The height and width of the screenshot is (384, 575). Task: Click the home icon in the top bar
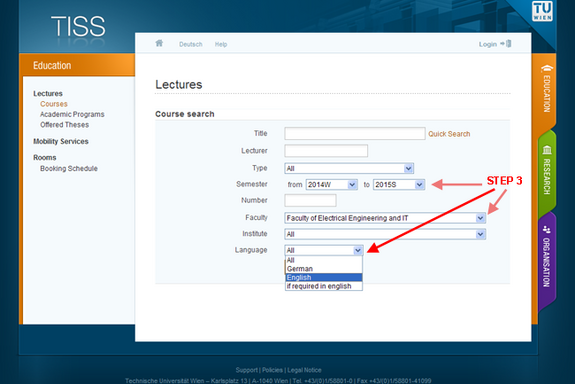click(159, 43)
